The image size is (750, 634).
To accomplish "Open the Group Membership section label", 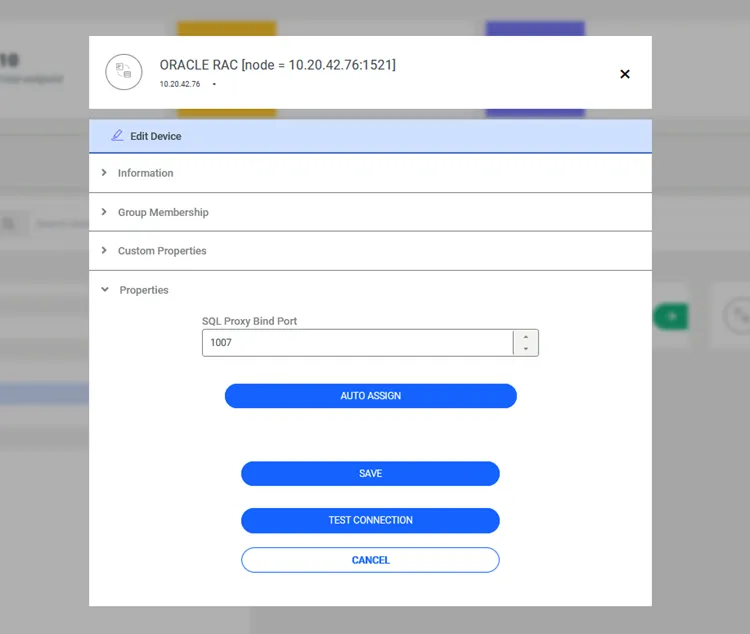I will [163, 212].
